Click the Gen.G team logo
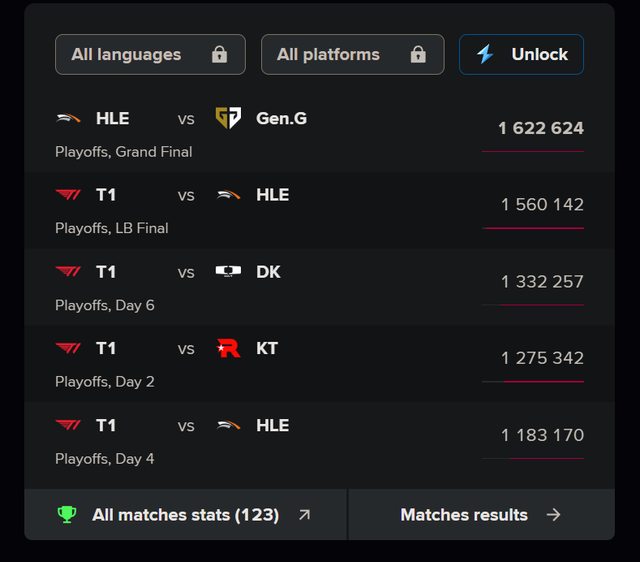Screen dimensions: 640x562 tap(228, 118)
